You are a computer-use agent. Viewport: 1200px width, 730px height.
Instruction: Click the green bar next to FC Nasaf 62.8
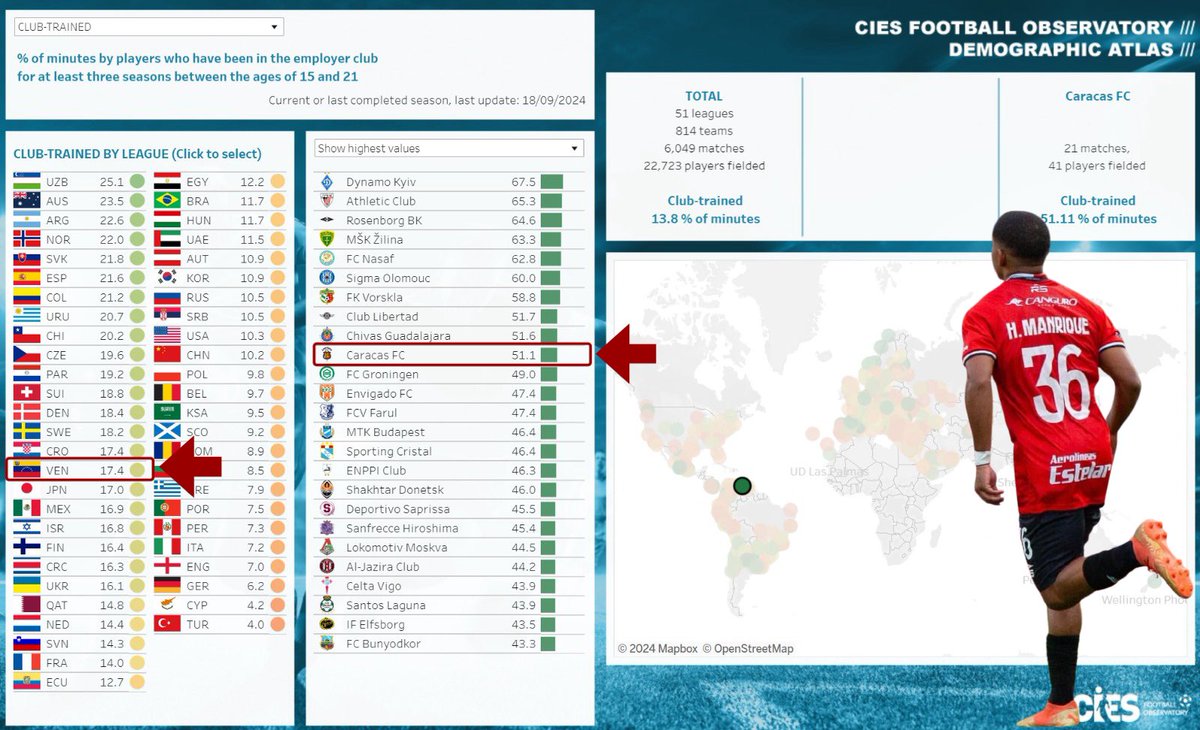pyautogui.click(x=552, y=259)
